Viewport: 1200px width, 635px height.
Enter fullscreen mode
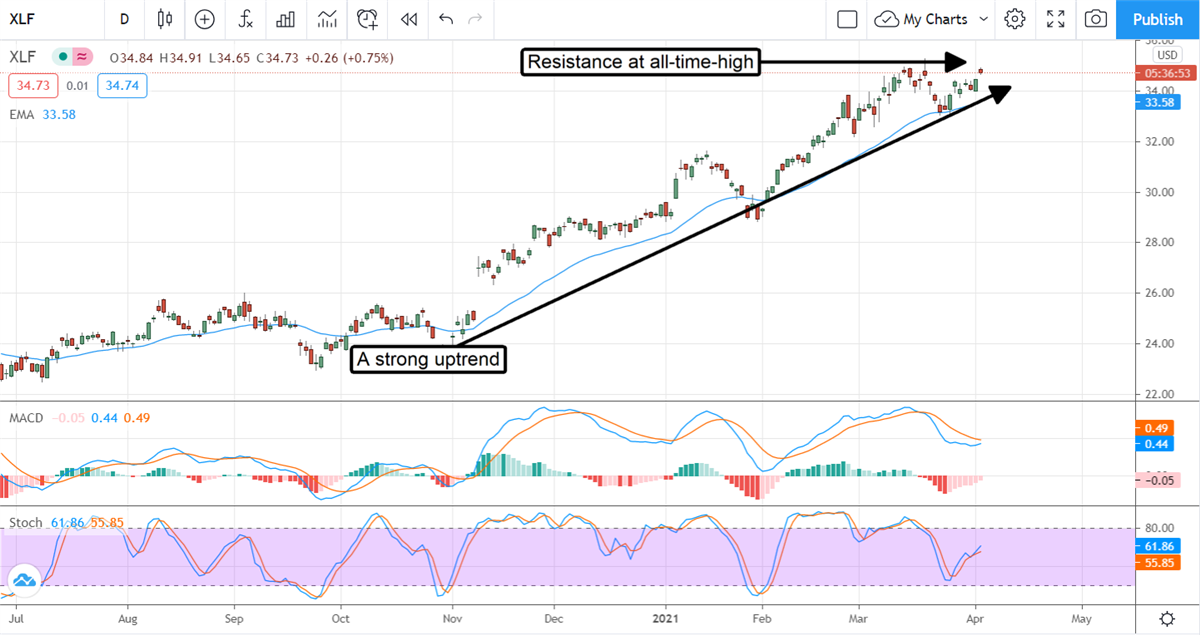click(x=1055, y=19)
